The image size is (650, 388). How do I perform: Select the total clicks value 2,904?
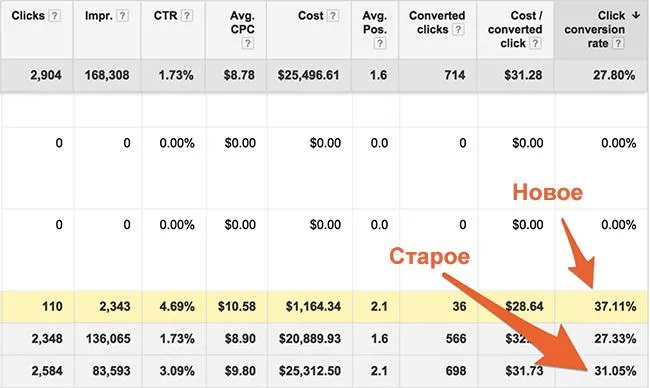click(x=46, y=75)
